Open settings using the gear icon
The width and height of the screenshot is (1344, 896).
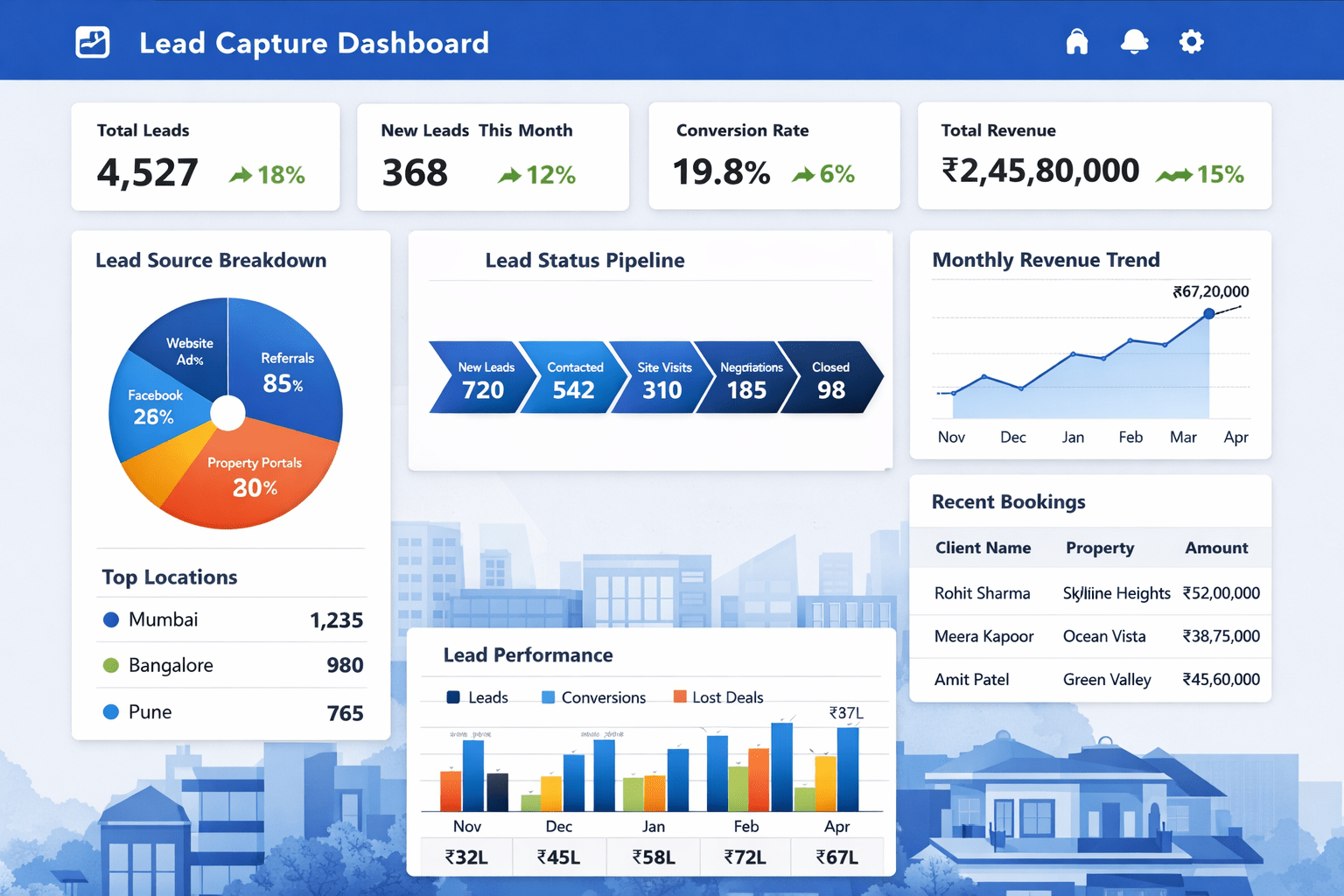(1191, 41)
